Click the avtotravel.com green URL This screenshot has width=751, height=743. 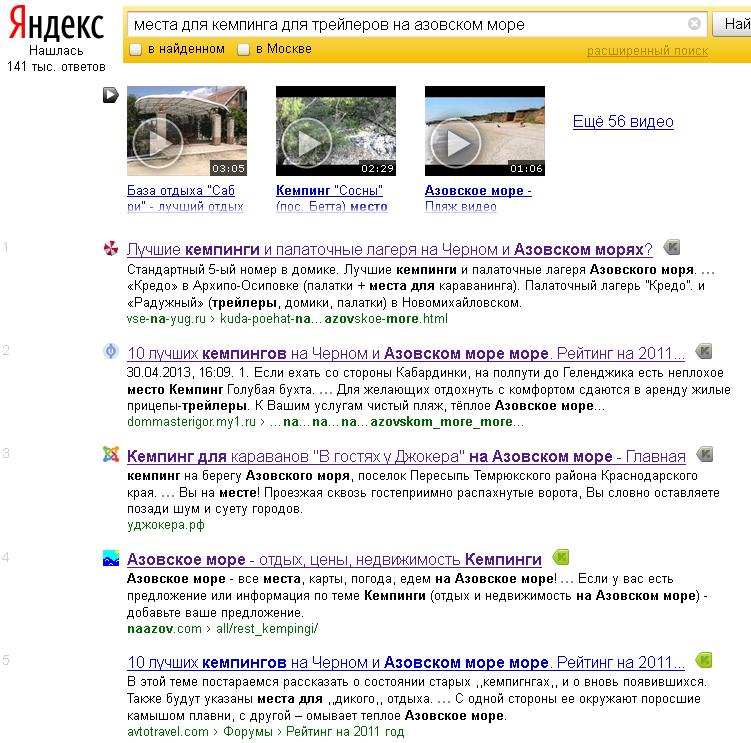168,732
